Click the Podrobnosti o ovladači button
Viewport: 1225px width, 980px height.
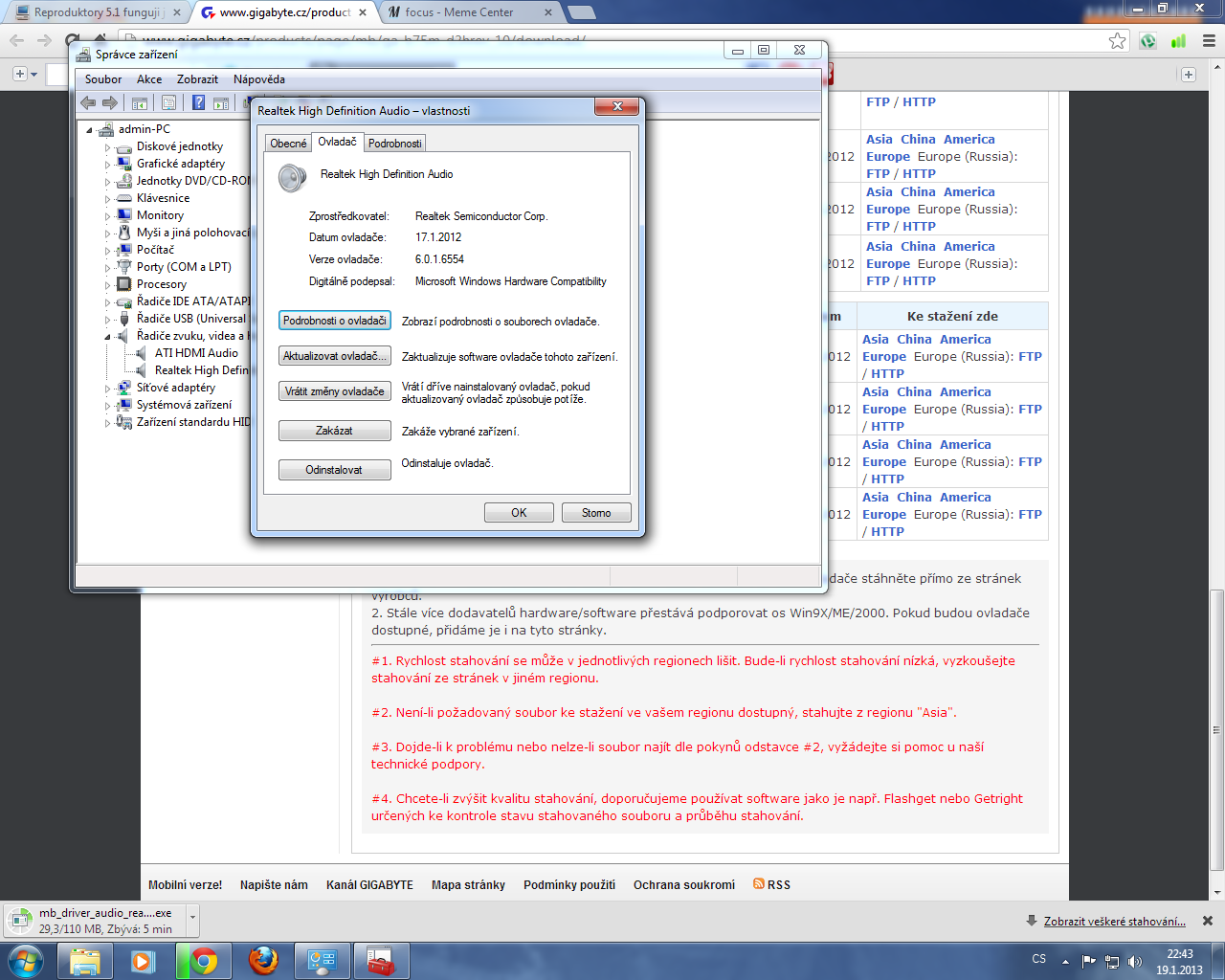335,321
